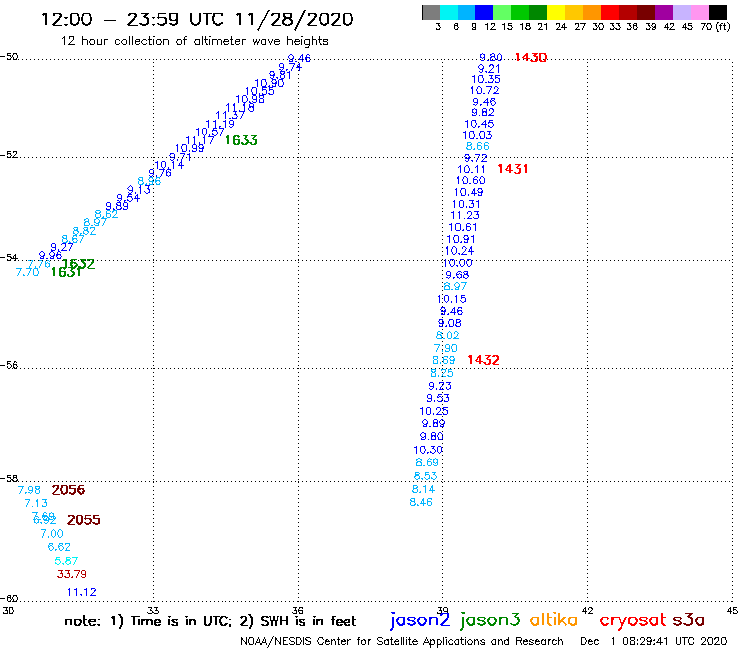The height and width of the screenshot is (650, 740).
Task: Click the pink legend swatch
Action: (x=699, y=12)
